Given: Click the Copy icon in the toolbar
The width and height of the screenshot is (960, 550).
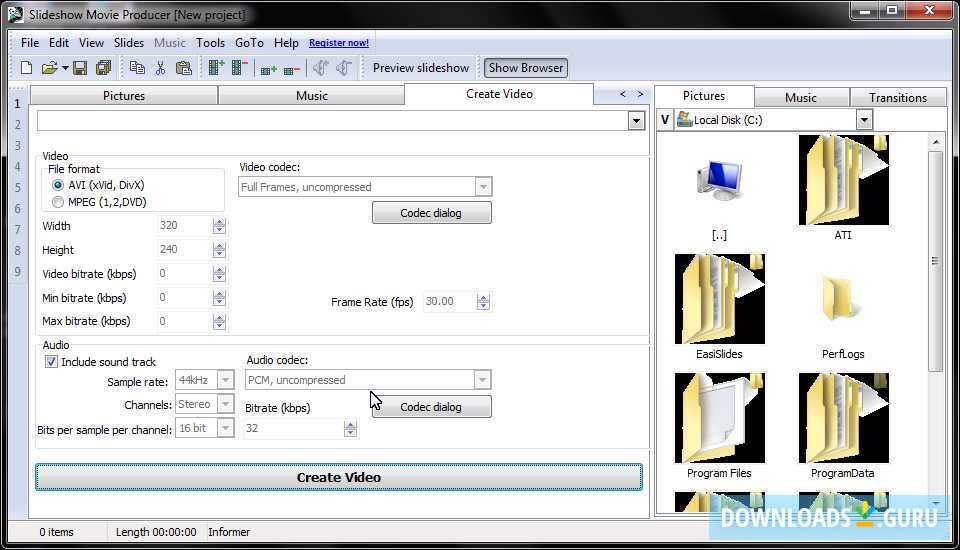Looking at the screenshot, I should 137,68.
